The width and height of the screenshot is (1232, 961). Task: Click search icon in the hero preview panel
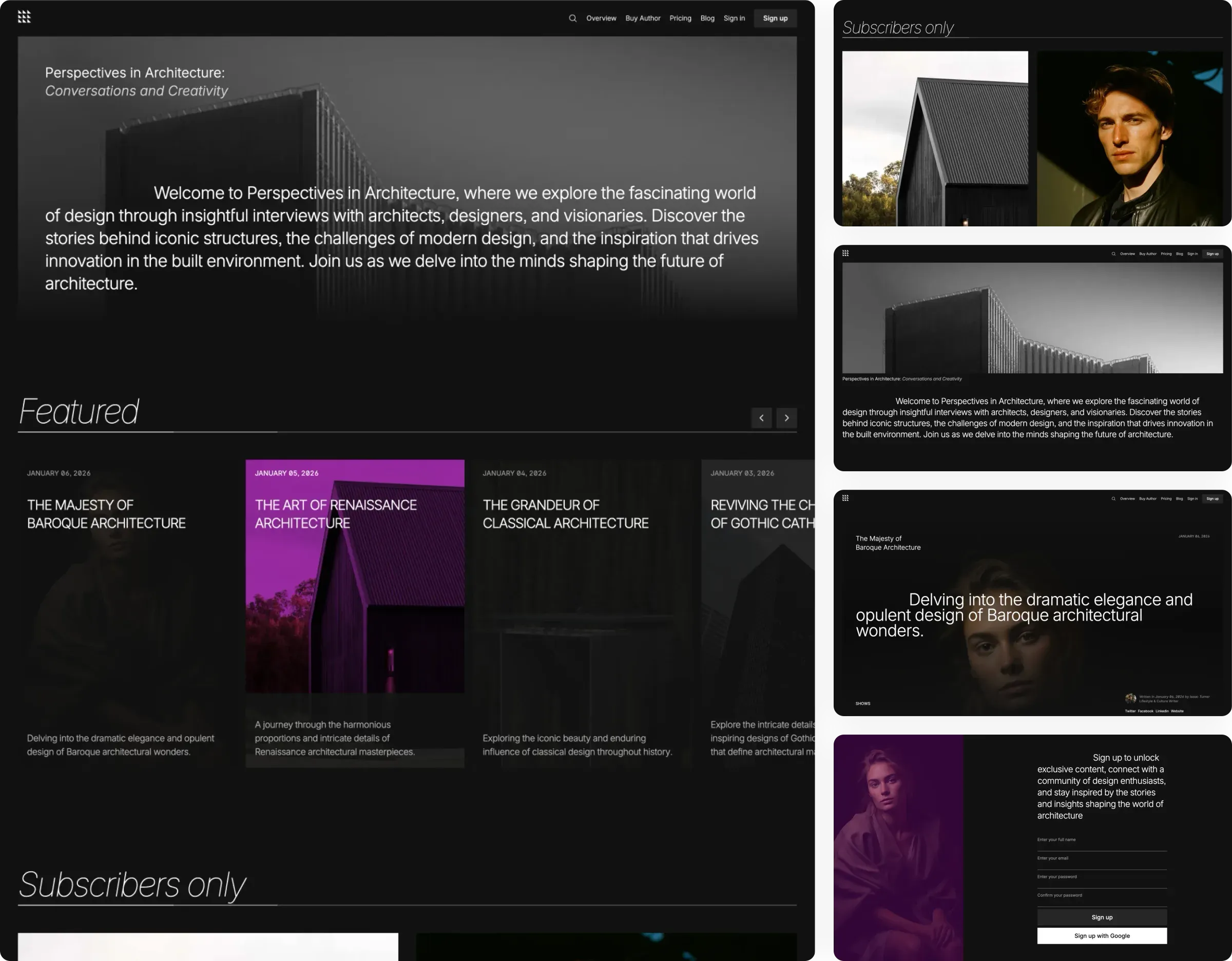pos(1113,254)
